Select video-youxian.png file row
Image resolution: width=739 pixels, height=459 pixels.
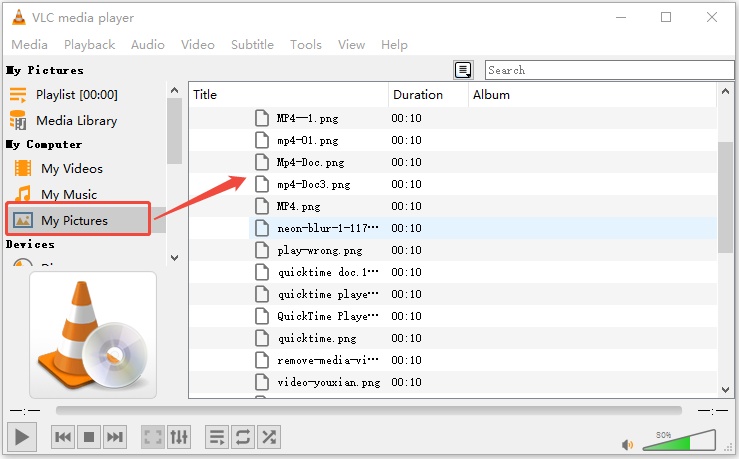coord(453,382)
